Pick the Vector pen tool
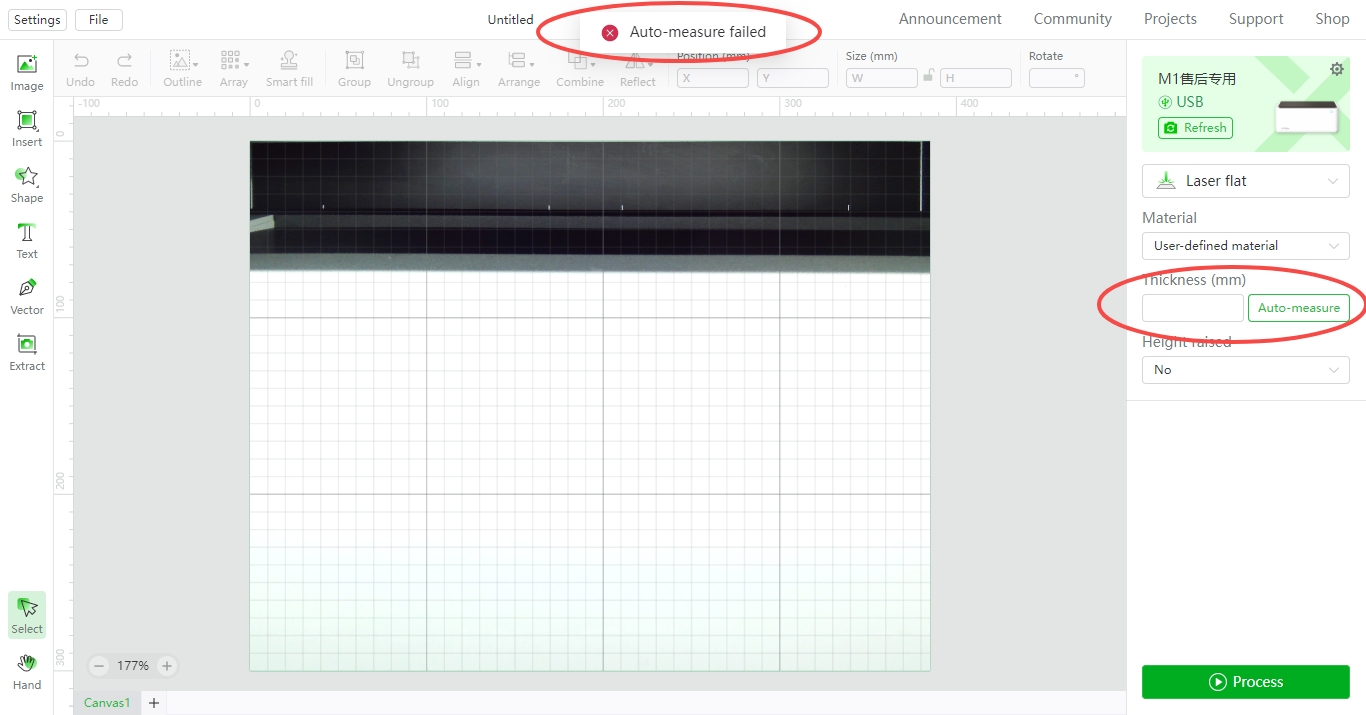Viewport: 1366px width, 715px height. tap(27, 296)
